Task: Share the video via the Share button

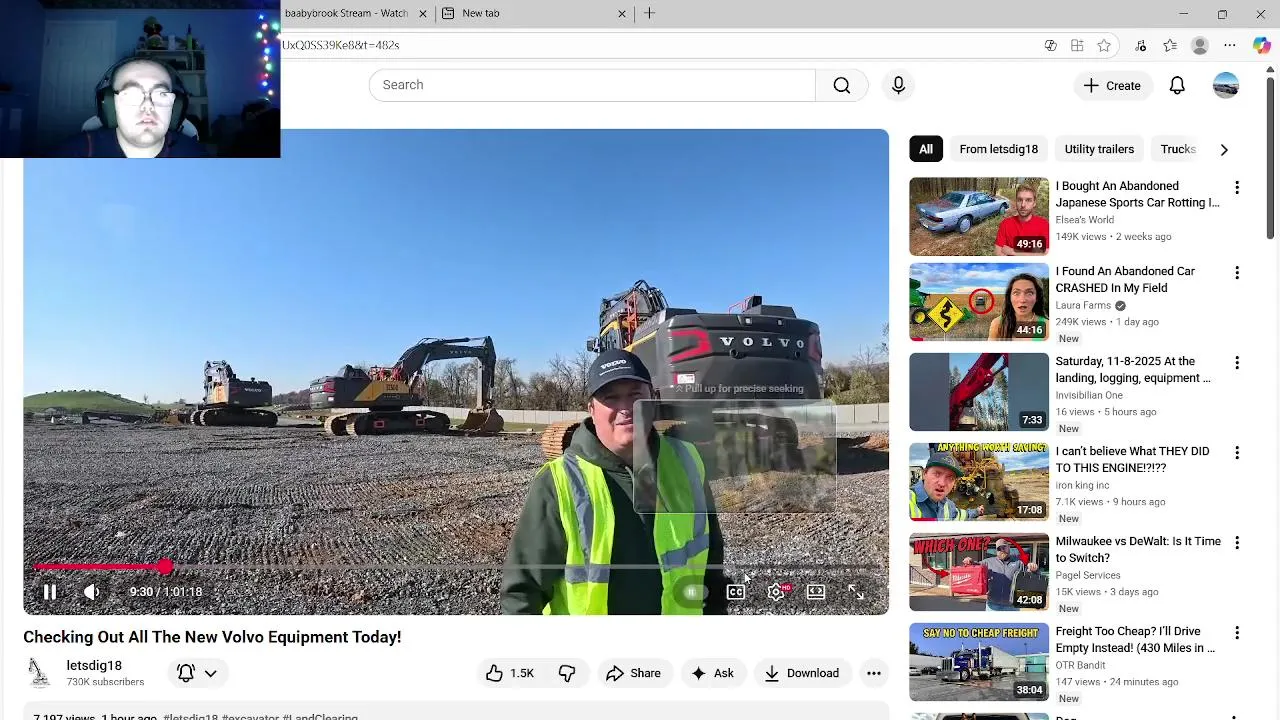Action: tap(633, 673)
